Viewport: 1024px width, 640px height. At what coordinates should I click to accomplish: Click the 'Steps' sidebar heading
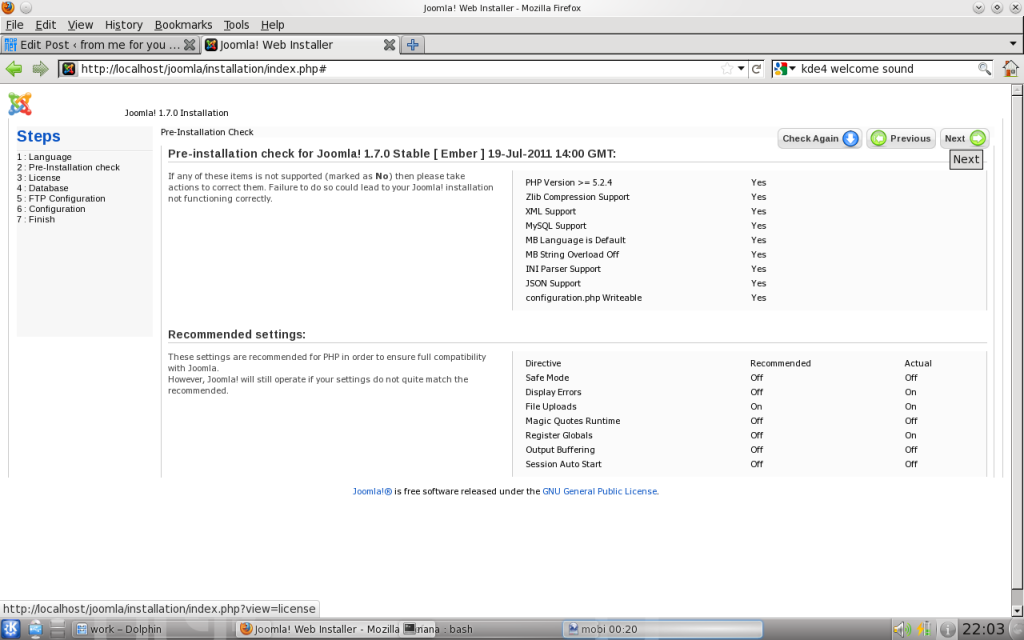pos(39,136)
